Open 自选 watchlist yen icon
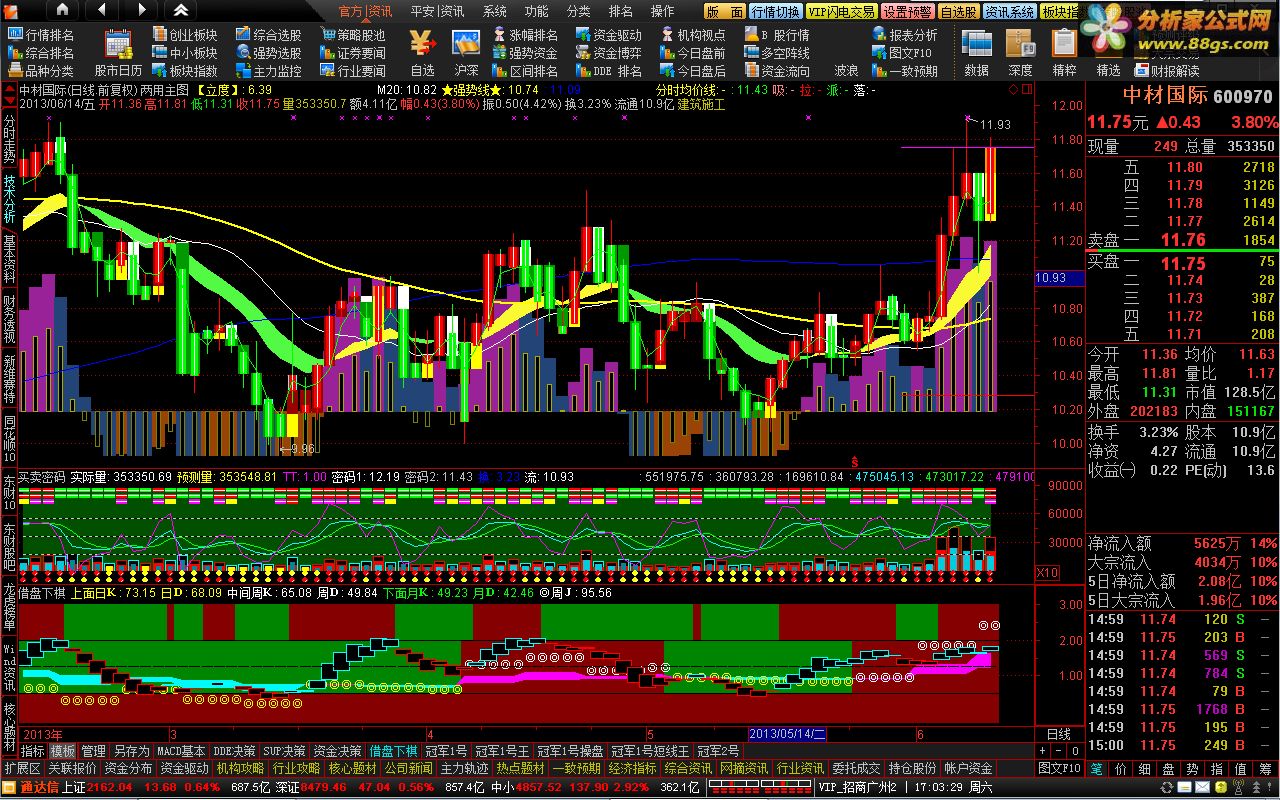Screen dimensions: 1280x800 coord(423,52)
